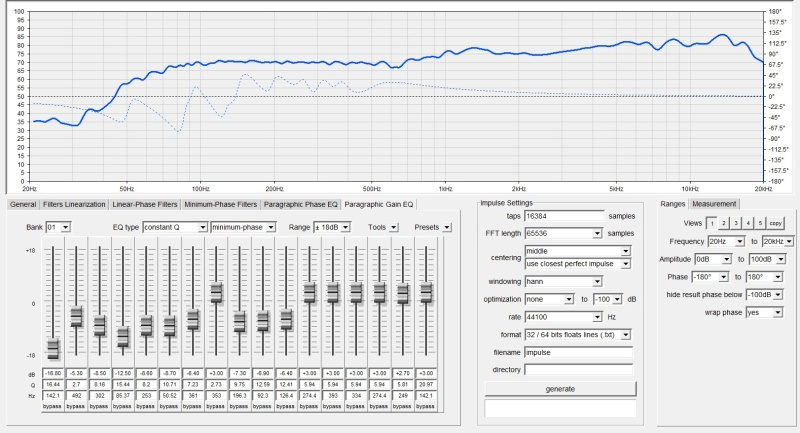The image size is (800, 433).
Task: Switch to the Paragraphic Phase EQ tab
Action: [x=301, y=204]
